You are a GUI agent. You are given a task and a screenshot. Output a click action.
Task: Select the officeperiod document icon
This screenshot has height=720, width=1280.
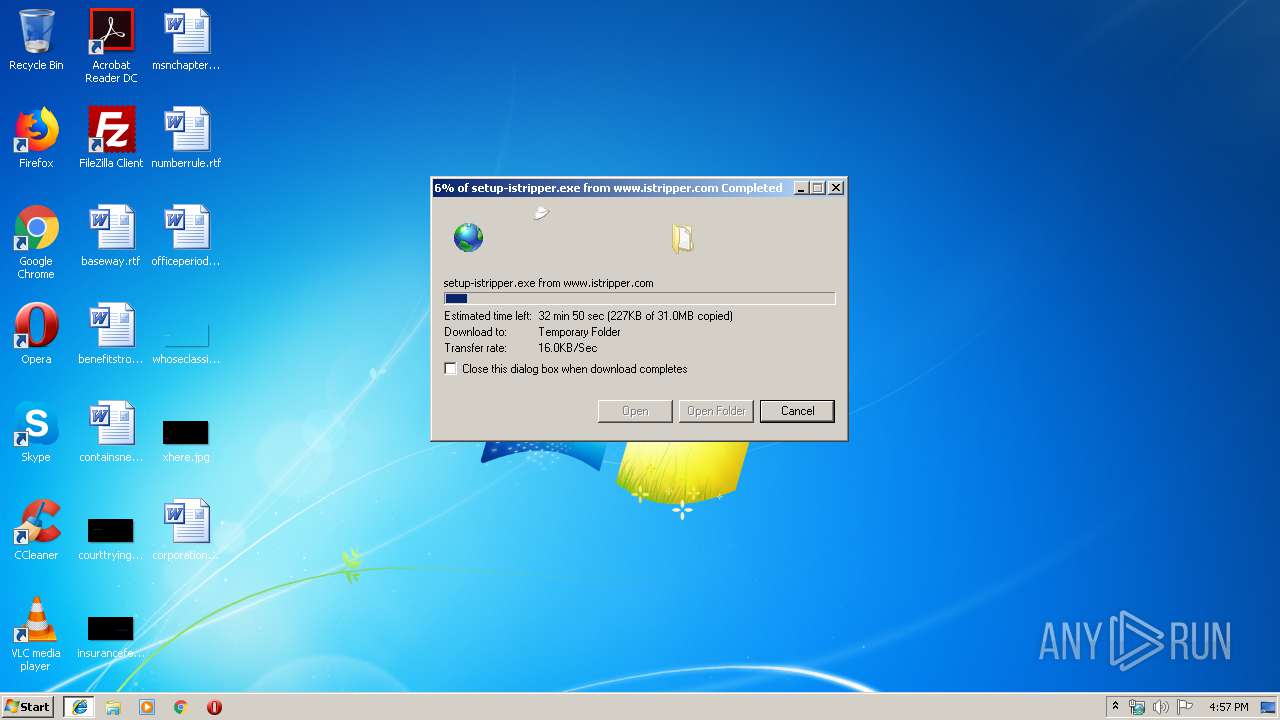186,236
